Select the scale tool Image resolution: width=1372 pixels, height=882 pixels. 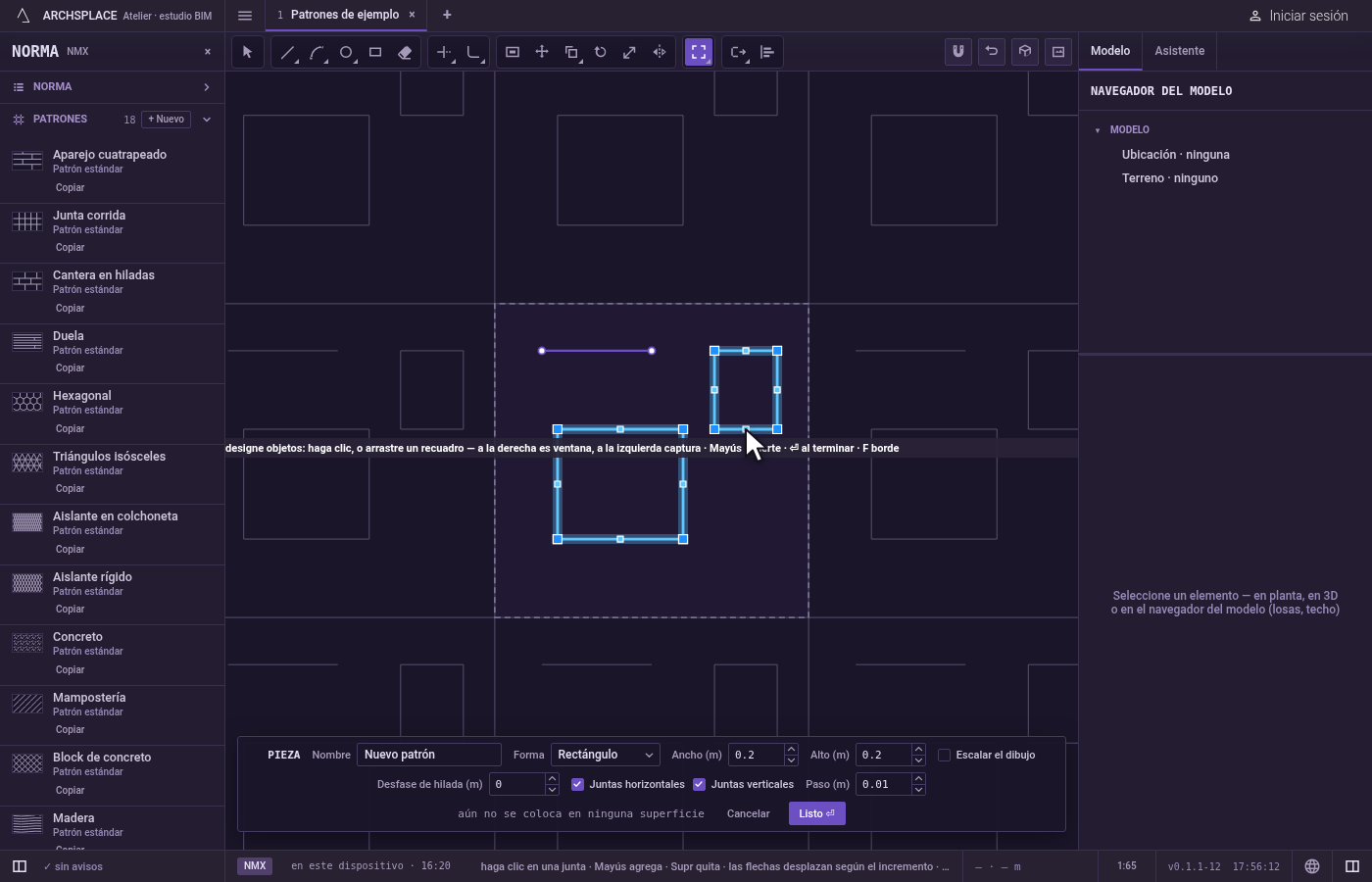pos(630,52)
